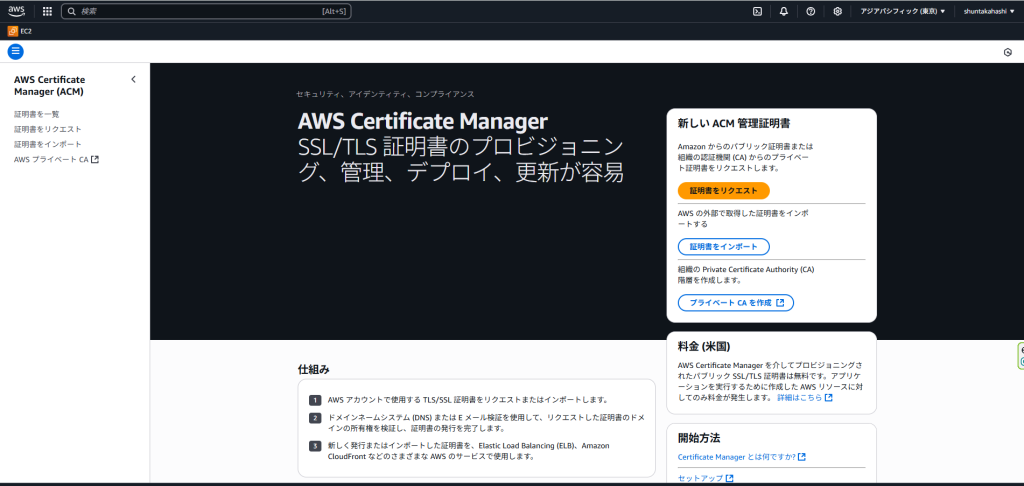Image resolution: width=1024 pixels, height=486 pixels.
Task: Open the help question mark icon
Action: [x=810, y=11]
